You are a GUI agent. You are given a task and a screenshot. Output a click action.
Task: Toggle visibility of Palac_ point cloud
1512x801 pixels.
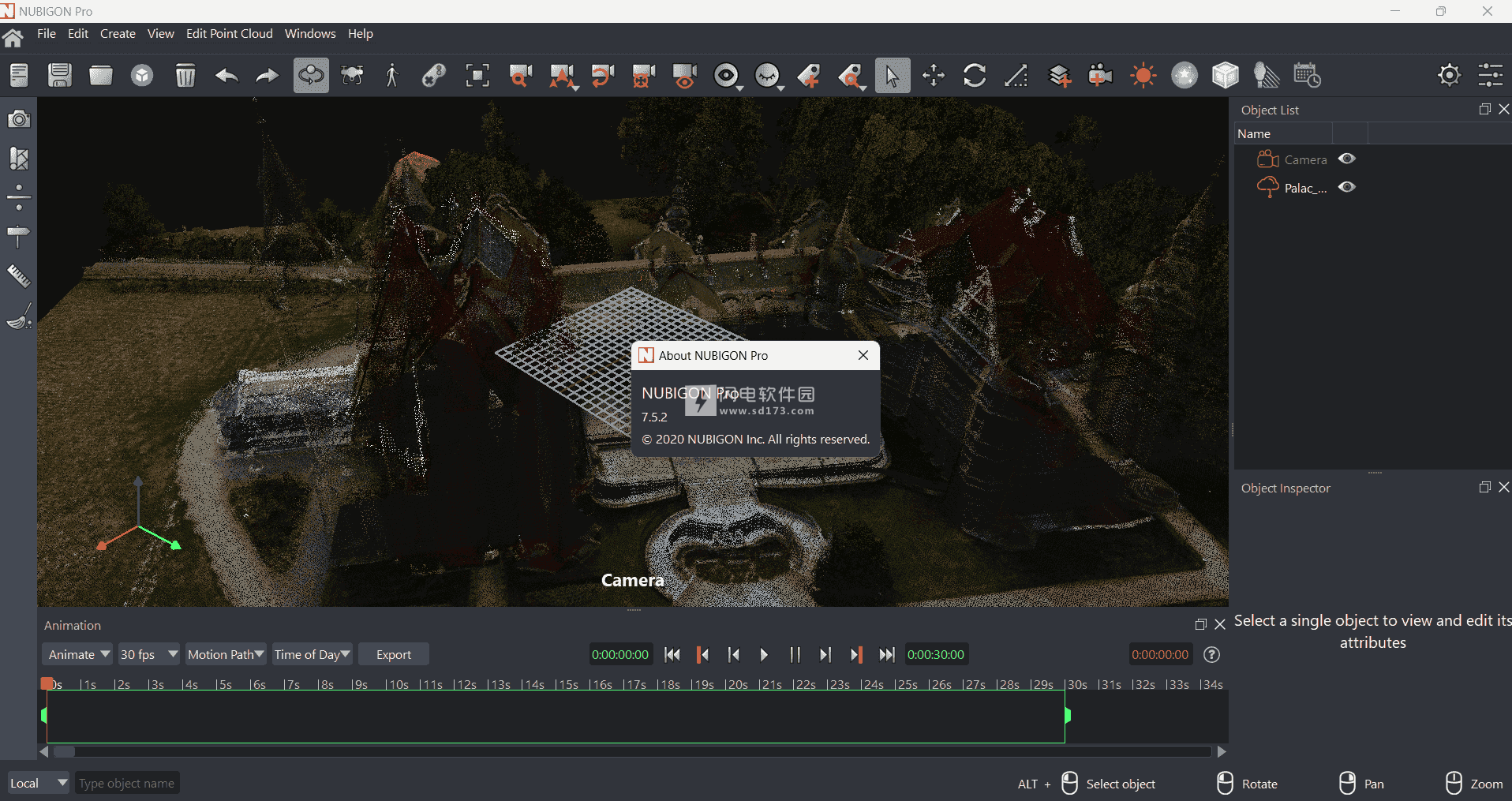tap(1347, 187)
